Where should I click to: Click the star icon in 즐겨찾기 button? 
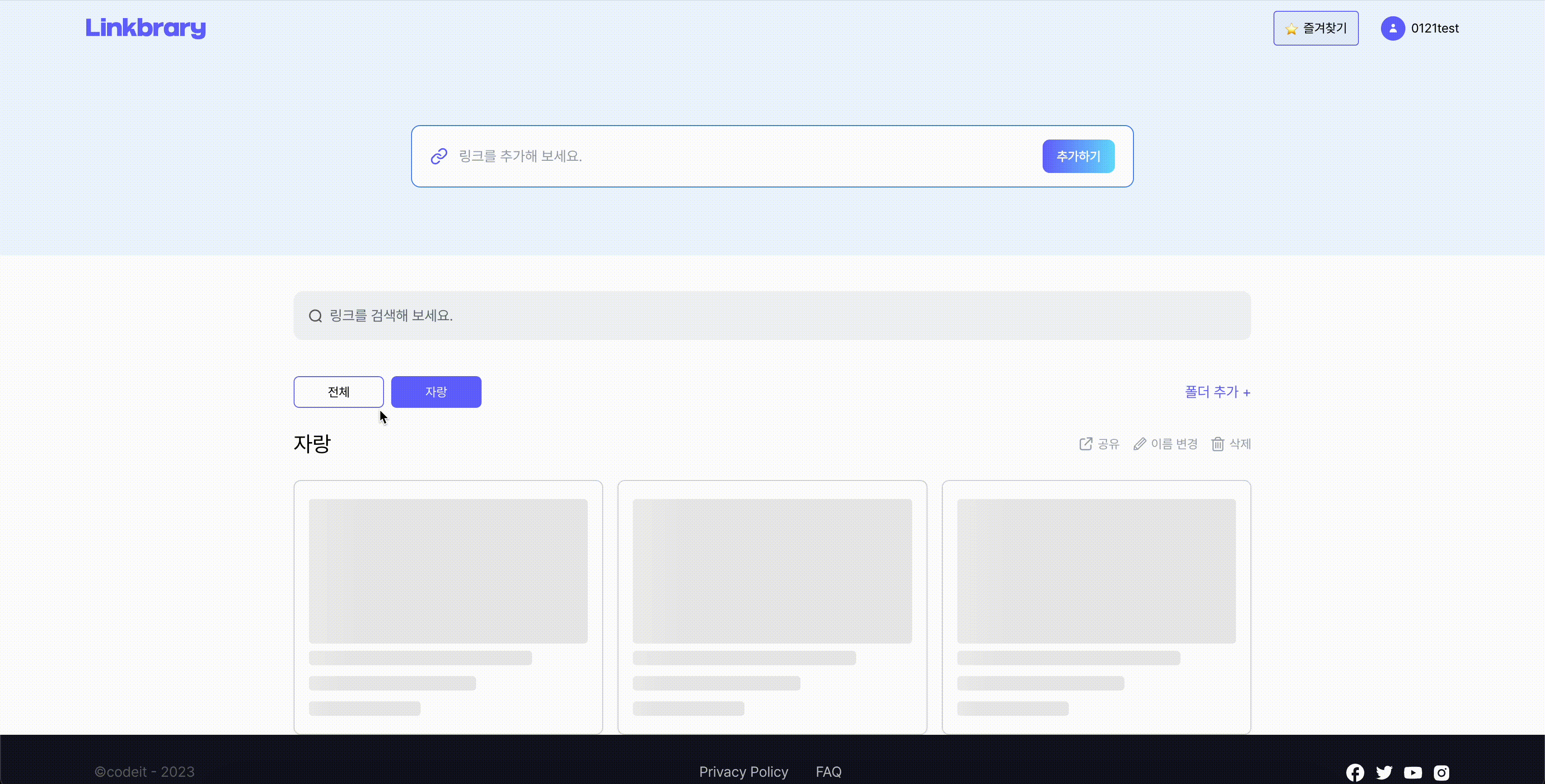[1291, 29]
